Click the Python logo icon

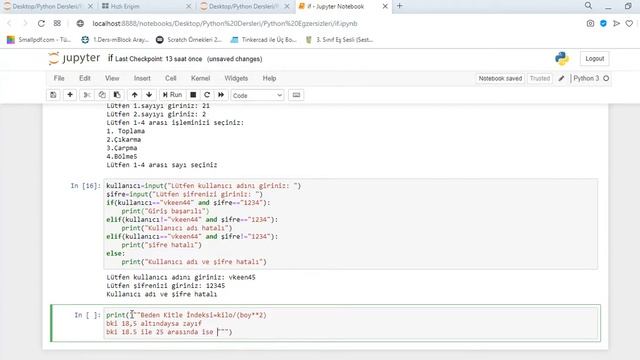[562, 59]
